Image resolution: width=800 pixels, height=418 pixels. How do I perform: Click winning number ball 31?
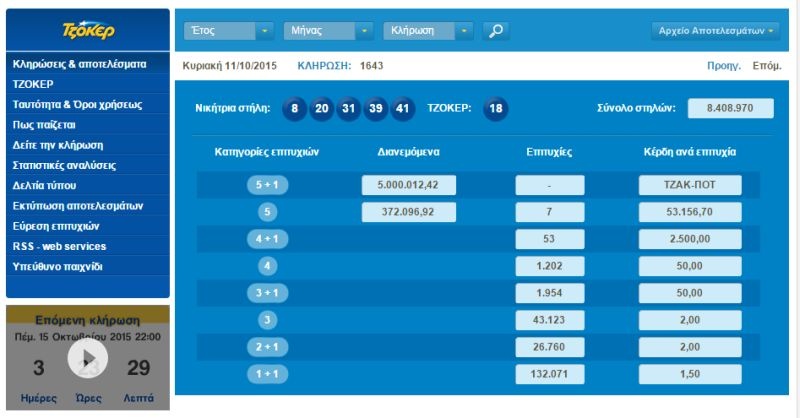point(348,108)
